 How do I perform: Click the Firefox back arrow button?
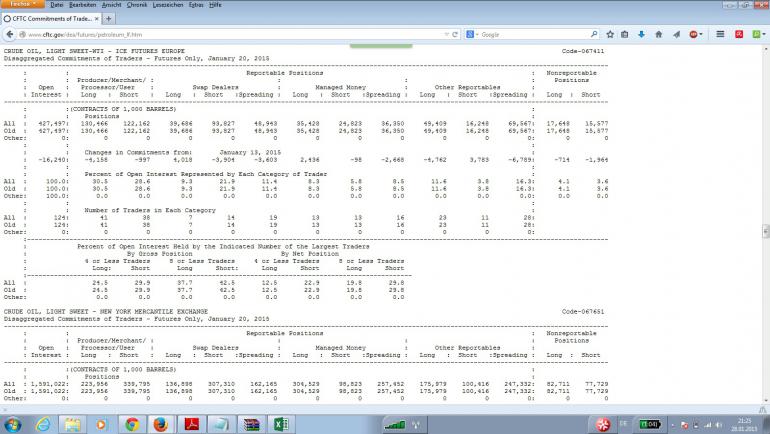click(x=11, y=34)
